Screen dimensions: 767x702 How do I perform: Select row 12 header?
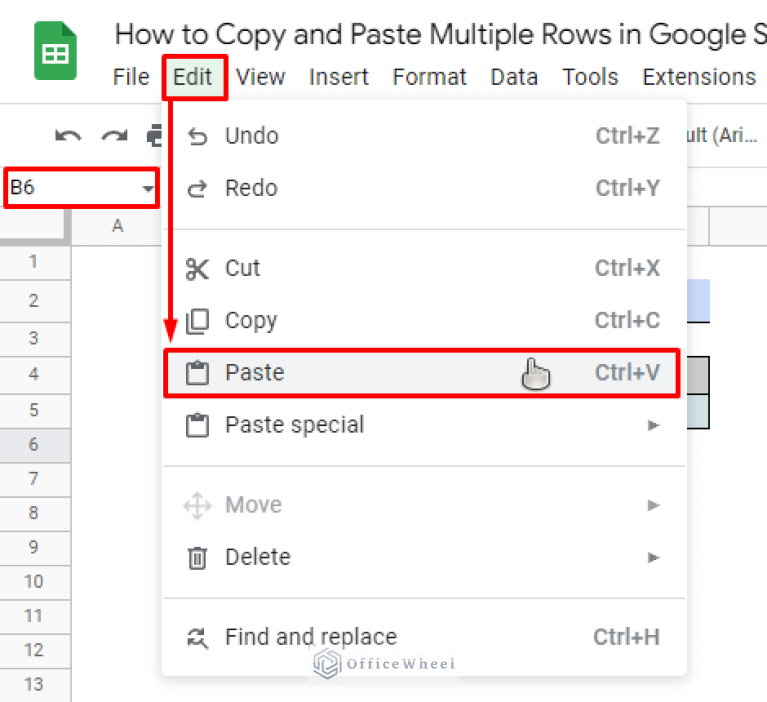pyautogui.click(x=33, y=651)
